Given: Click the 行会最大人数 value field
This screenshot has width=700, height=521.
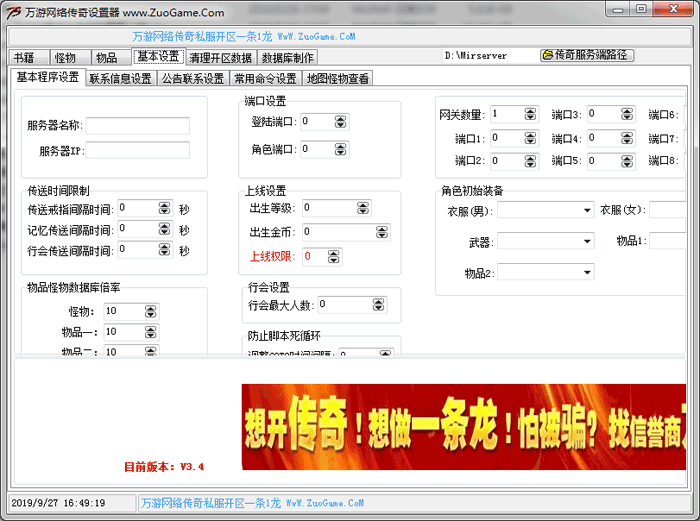Looking at the screenshot, I should [346, 304].
